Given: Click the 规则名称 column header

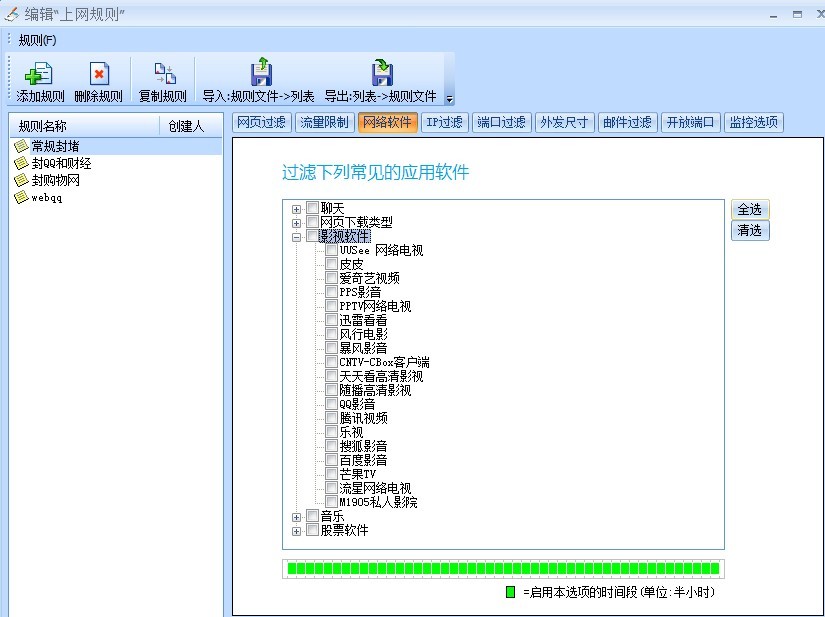Looking at the screenshot, I should click(x=85, y=126).
